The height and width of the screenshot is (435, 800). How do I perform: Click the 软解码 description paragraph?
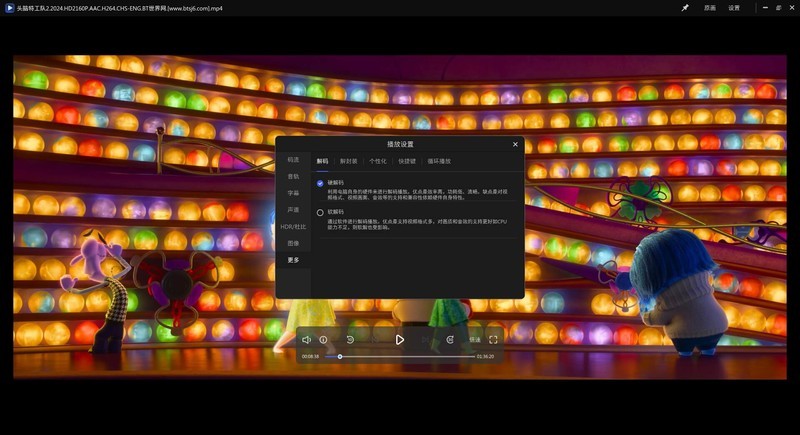click(x=417, y=224)
